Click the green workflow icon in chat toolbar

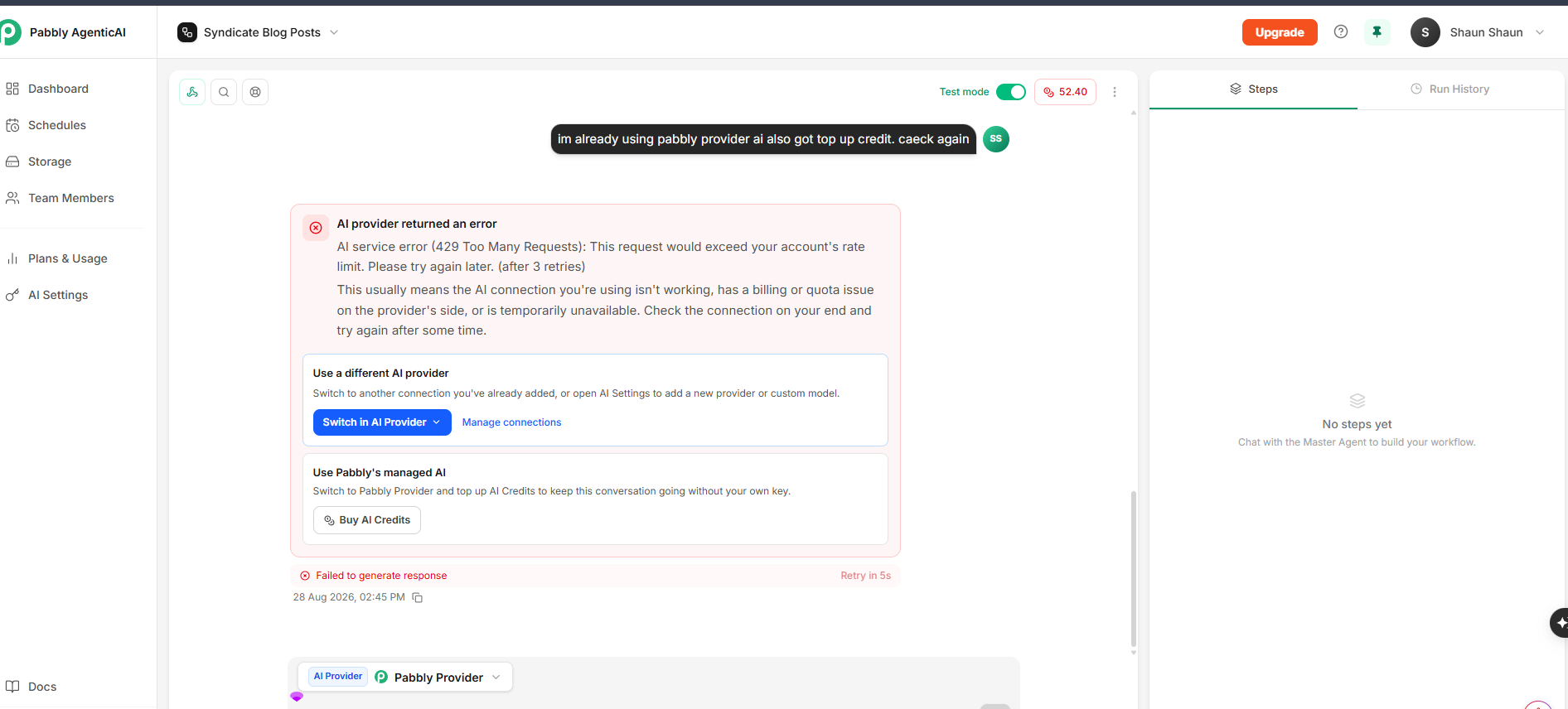(192, 92)
